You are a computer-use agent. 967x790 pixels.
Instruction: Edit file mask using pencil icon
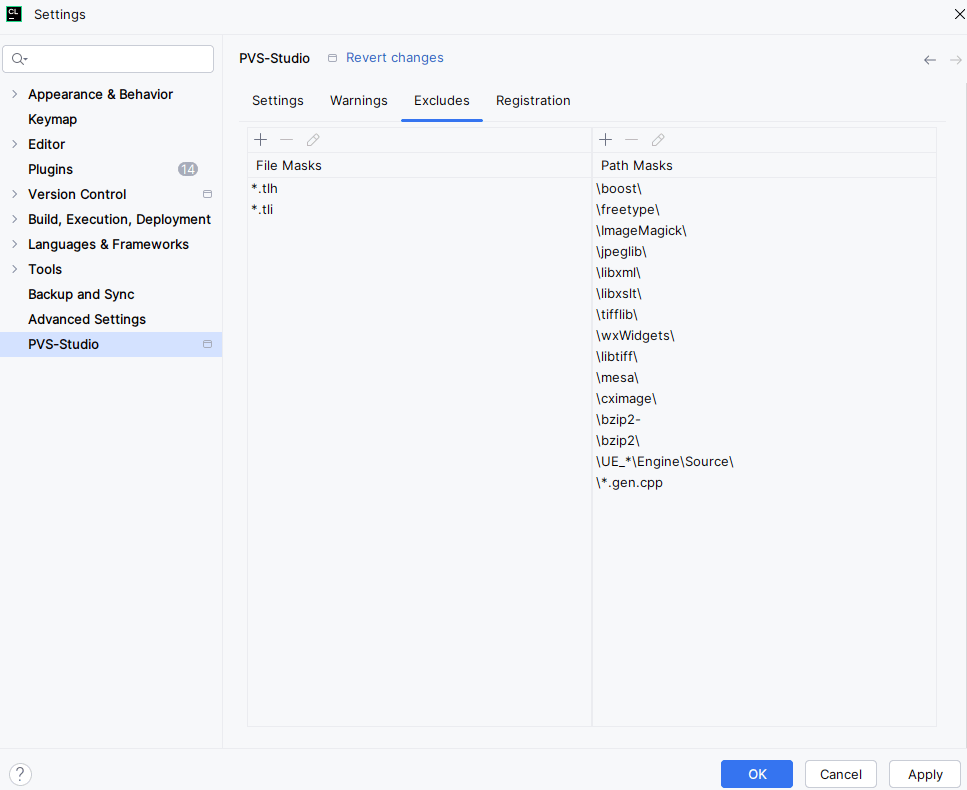313,140
